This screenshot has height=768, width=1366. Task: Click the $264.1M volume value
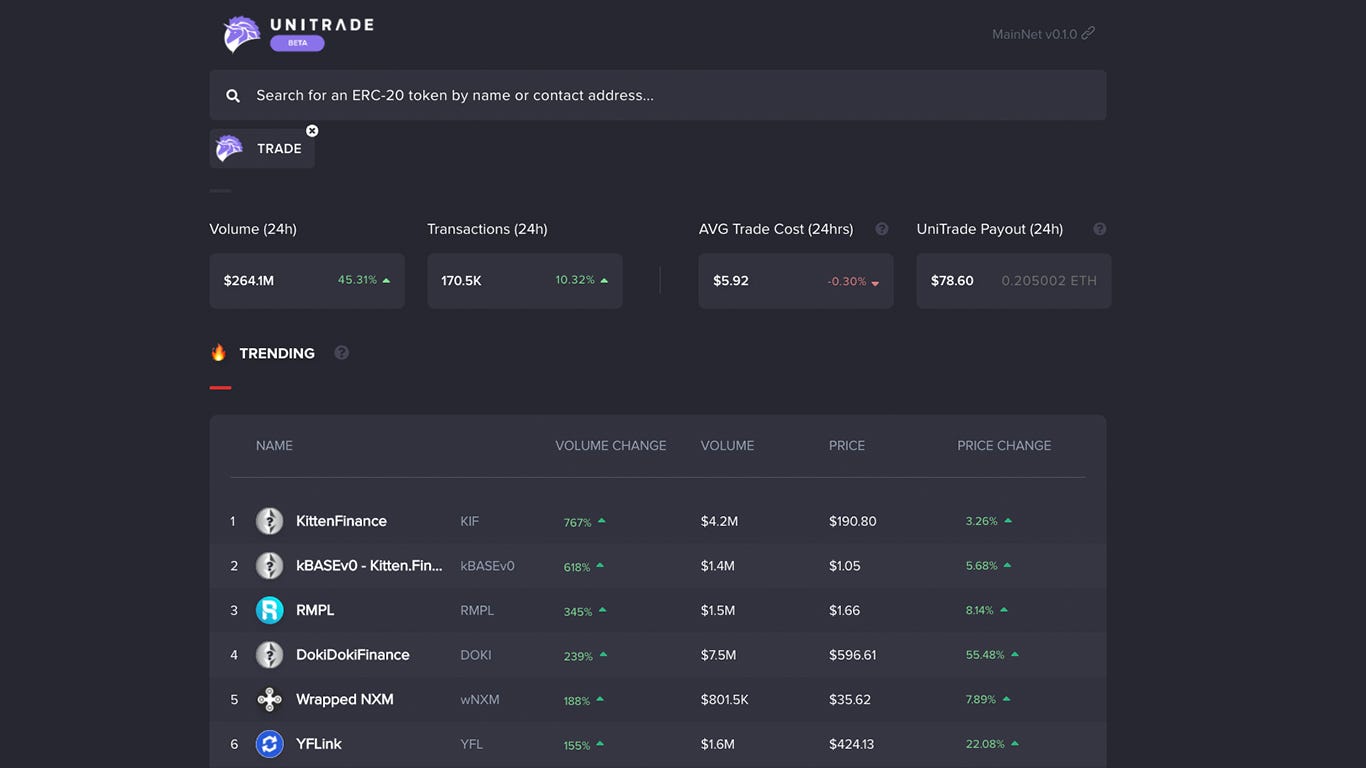(249, 281)
